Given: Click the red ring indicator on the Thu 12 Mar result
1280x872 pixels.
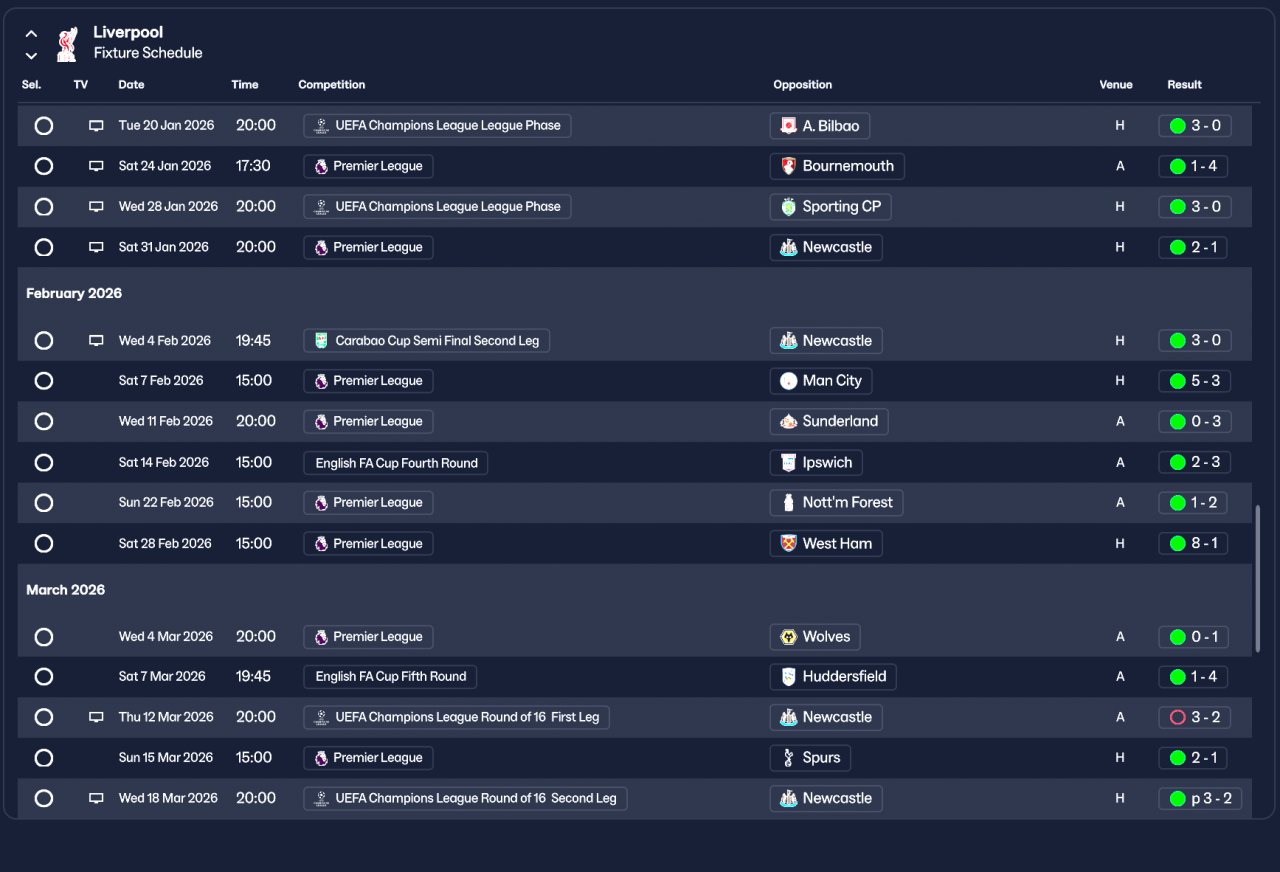Looking at the screenshot, I should [1177, 717].
